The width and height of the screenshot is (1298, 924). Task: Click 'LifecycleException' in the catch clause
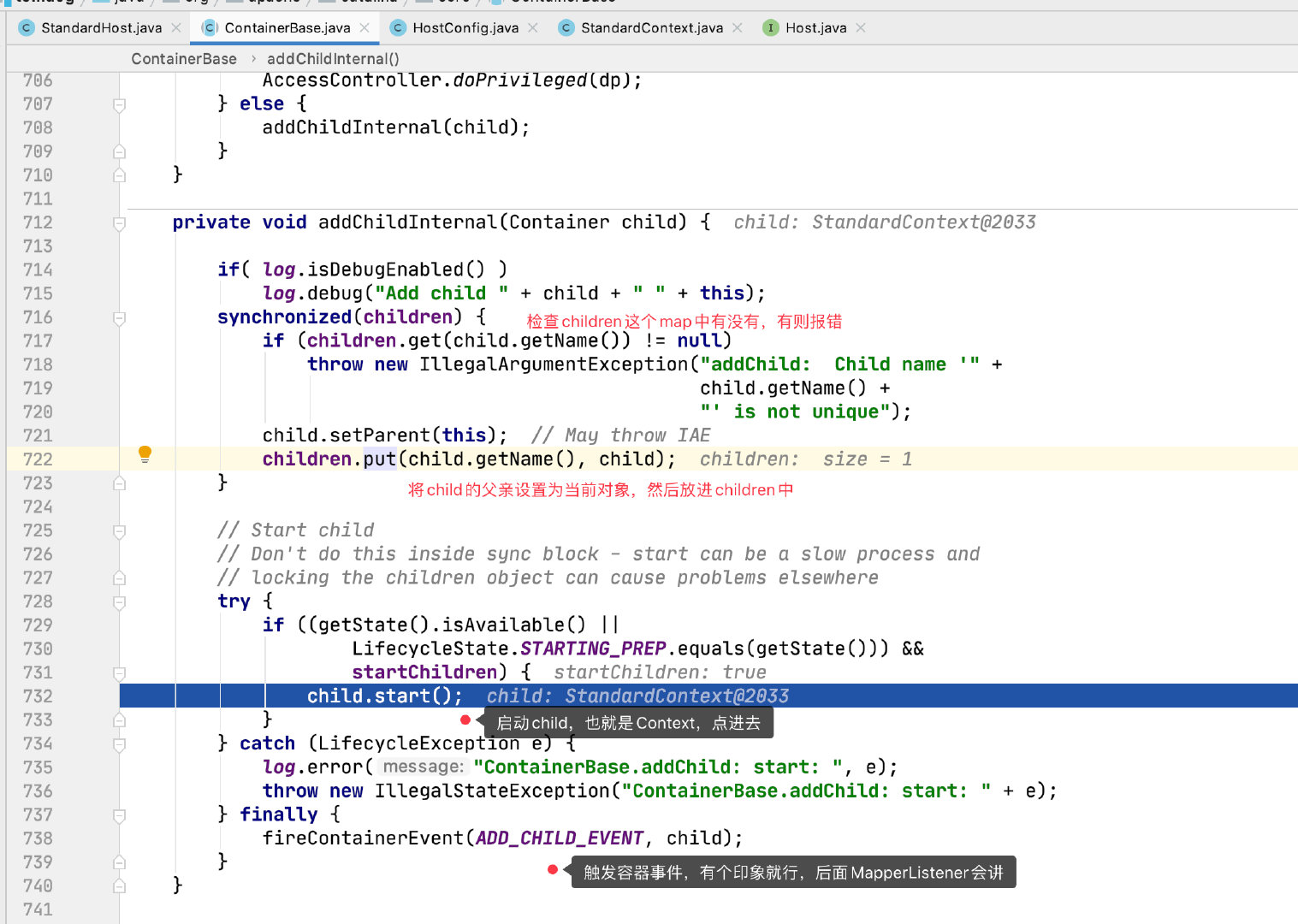(419, 743)
